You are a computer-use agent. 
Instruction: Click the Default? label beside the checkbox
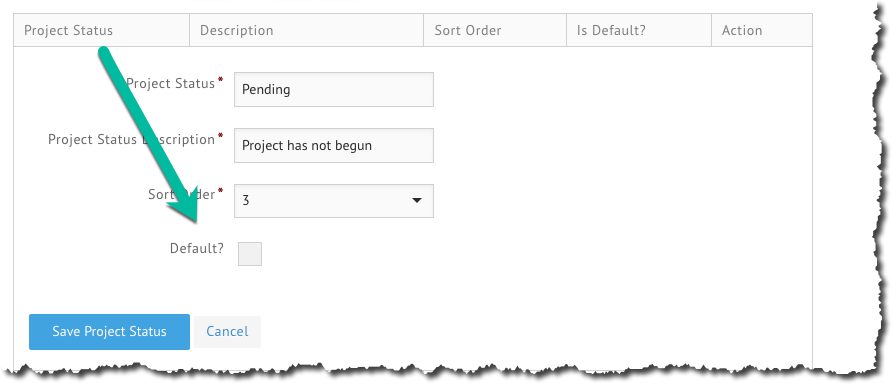point(196,248)
